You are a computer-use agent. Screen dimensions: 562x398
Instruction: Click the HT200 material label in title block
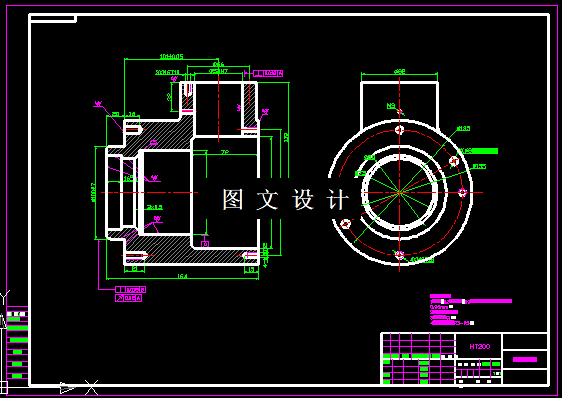(480, 346)
